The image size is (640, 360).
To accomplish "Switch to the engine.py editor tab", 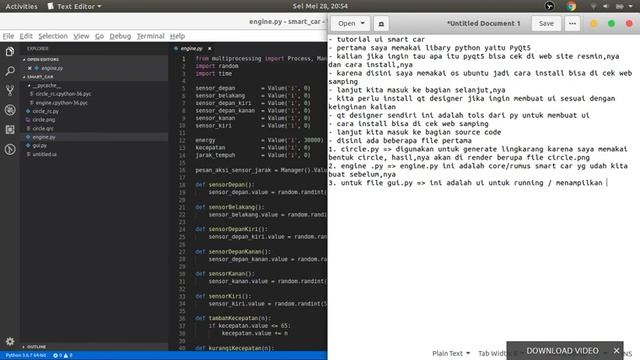I will click(x=191, y=49).
